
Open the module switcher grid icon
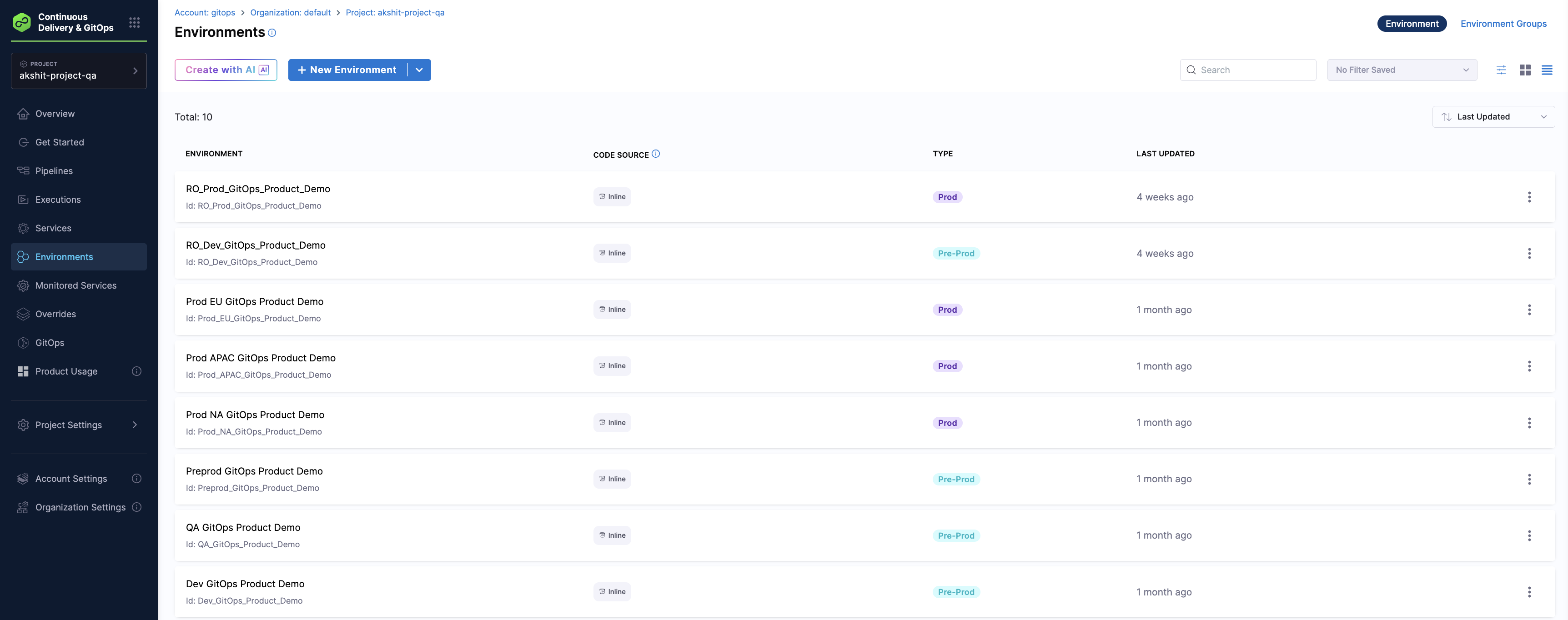[135, 23]
